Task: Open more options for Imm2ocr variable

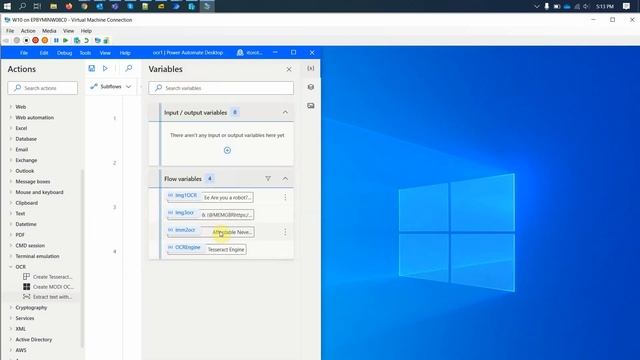Action: coord(285,232)
